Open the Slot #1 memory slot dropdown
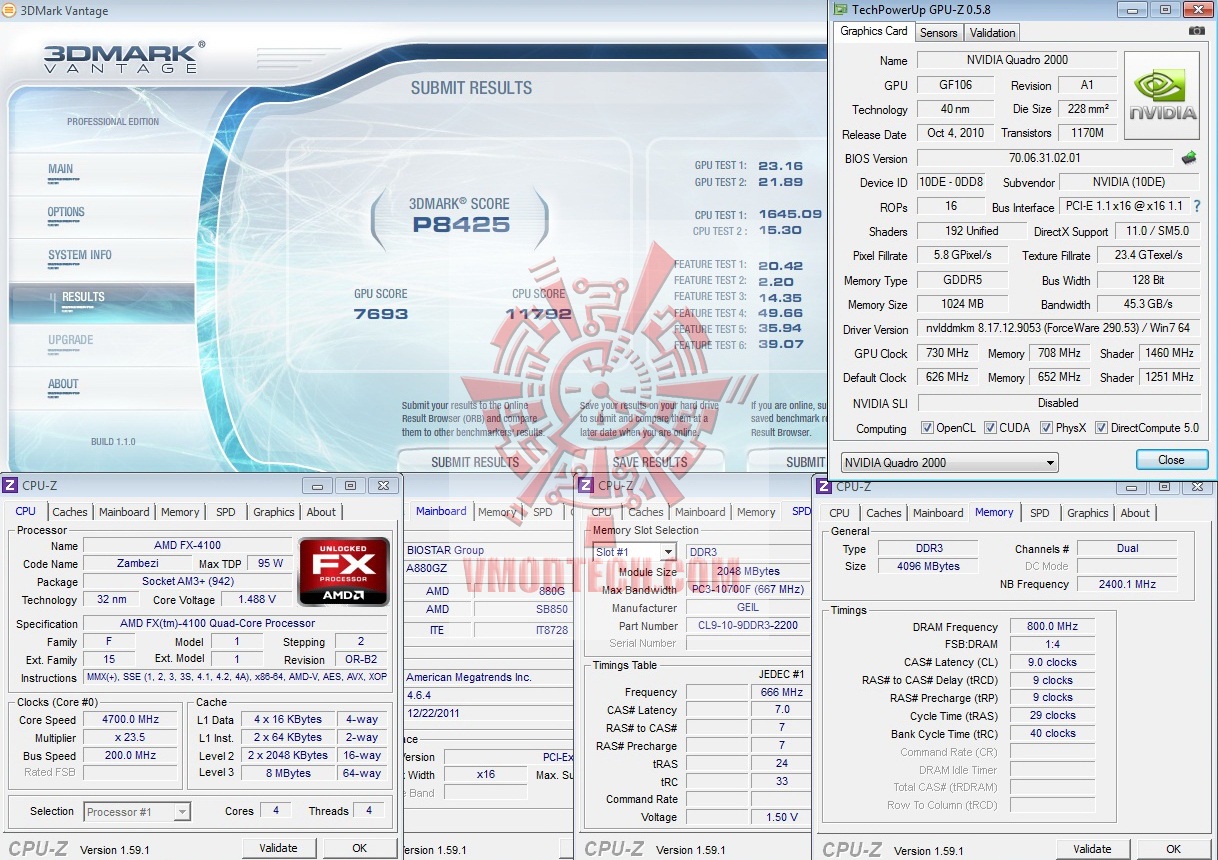This screenshot has width=1218, height=860. (x=634, y=552)
